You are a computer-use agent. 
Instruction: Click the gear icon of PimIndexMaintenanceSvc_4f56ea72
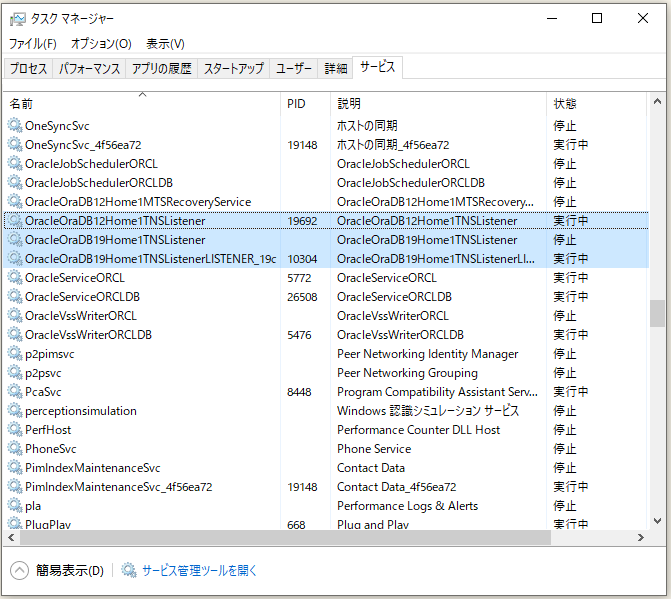tap(15, 486)
